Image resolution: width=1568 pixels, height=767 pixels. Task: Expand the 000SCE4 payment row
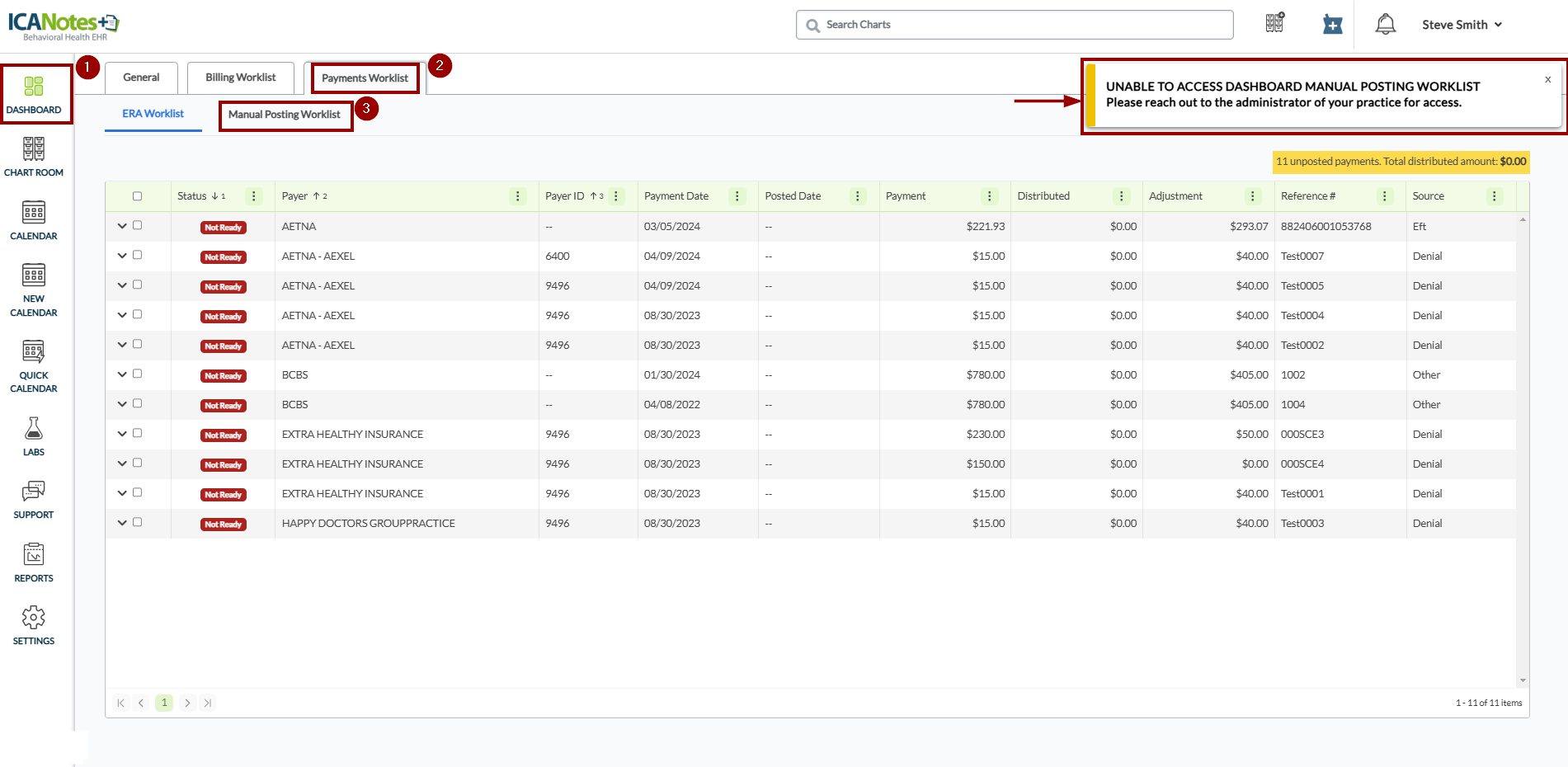click(122, 463)
